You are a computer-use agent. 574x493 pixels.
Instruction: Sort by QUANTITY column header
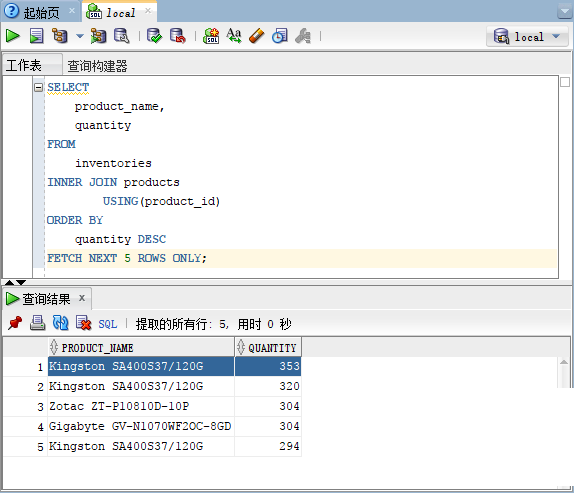coord(268,347)
